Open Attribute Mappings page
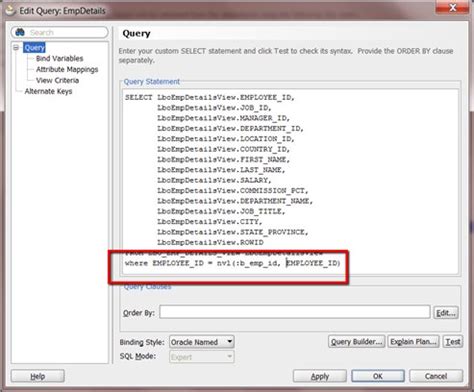Image resolution: width=474 pixels, height=392 pixels. (67, 69)
